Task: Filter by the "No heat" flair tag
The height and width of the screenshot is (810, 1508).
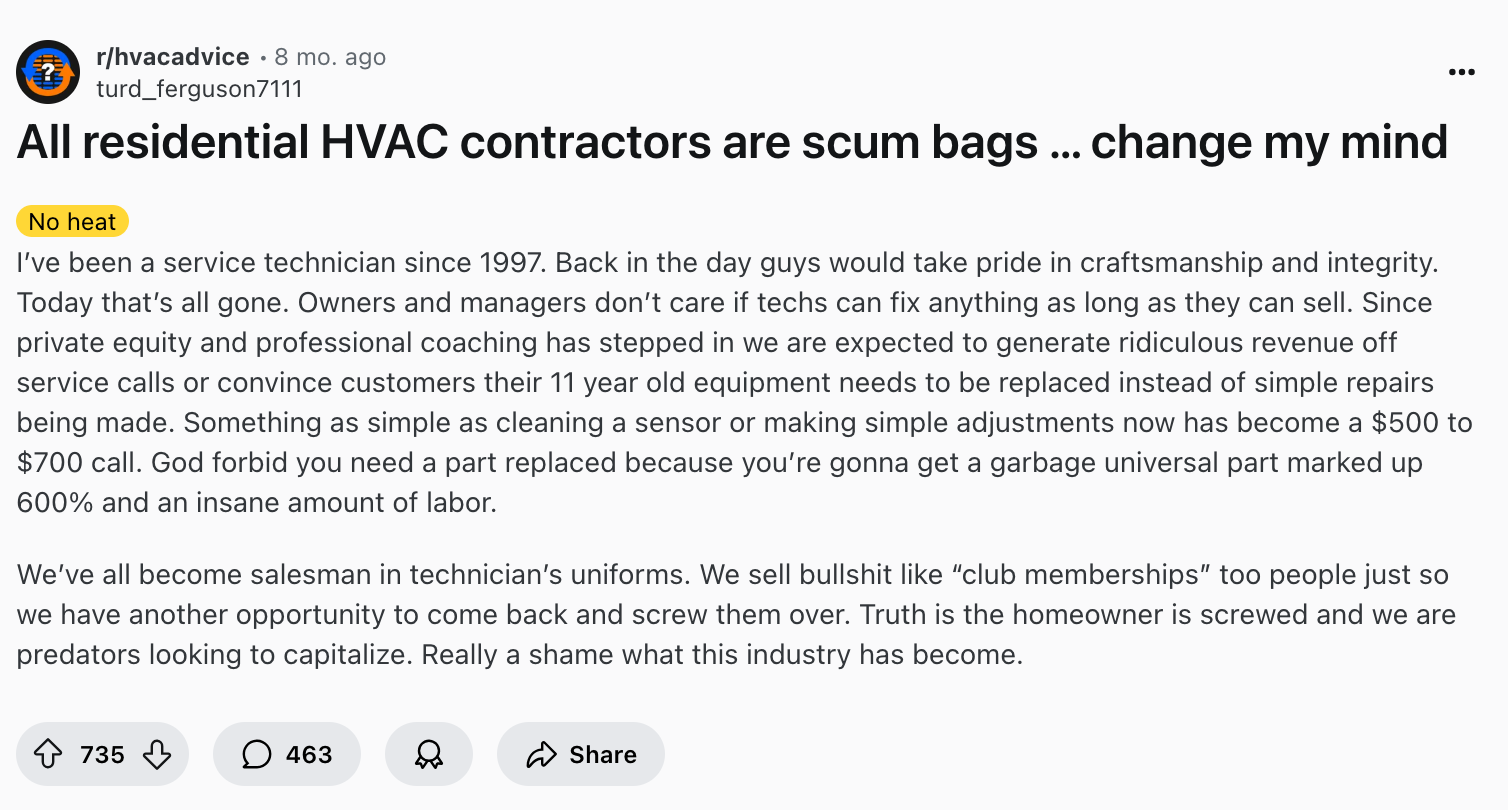Action: (72, 221)
